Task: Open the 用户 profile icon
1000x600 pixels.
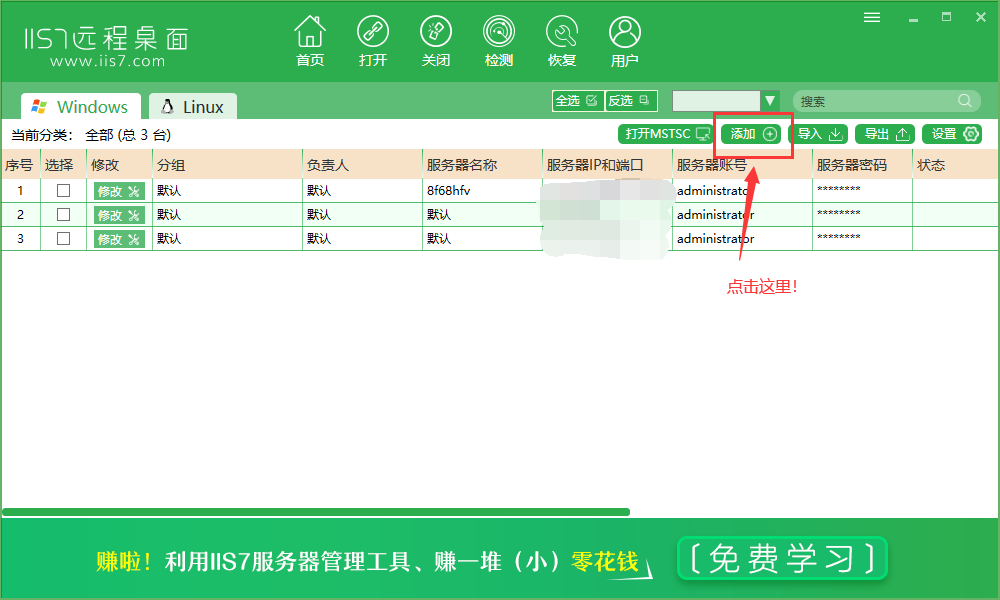Action: click(624, 32)
